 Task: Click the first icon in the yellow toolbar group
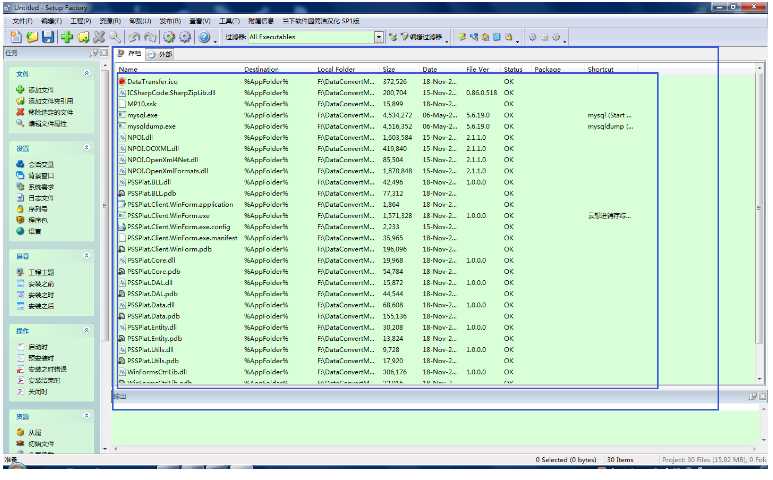462,37
